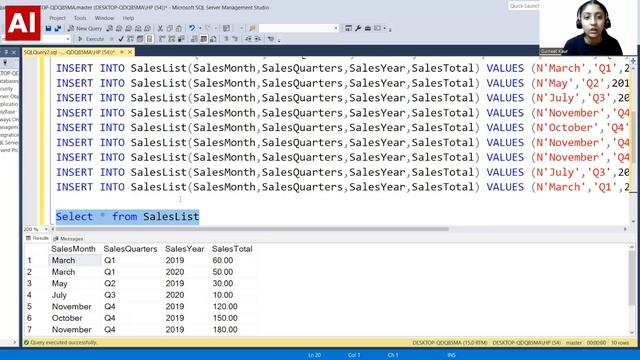Expand the Find combo box dropdown arrow
640x360 pixels.
(336, 28)
